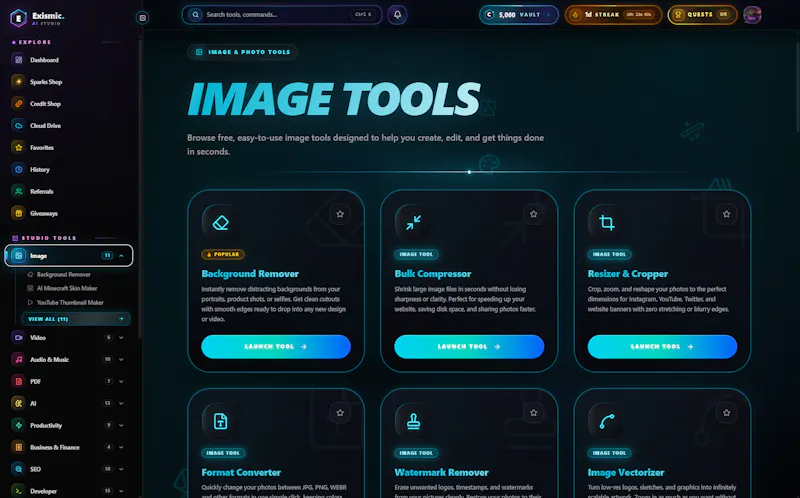Click the Watermark Remover title

[x=441, y=472]
